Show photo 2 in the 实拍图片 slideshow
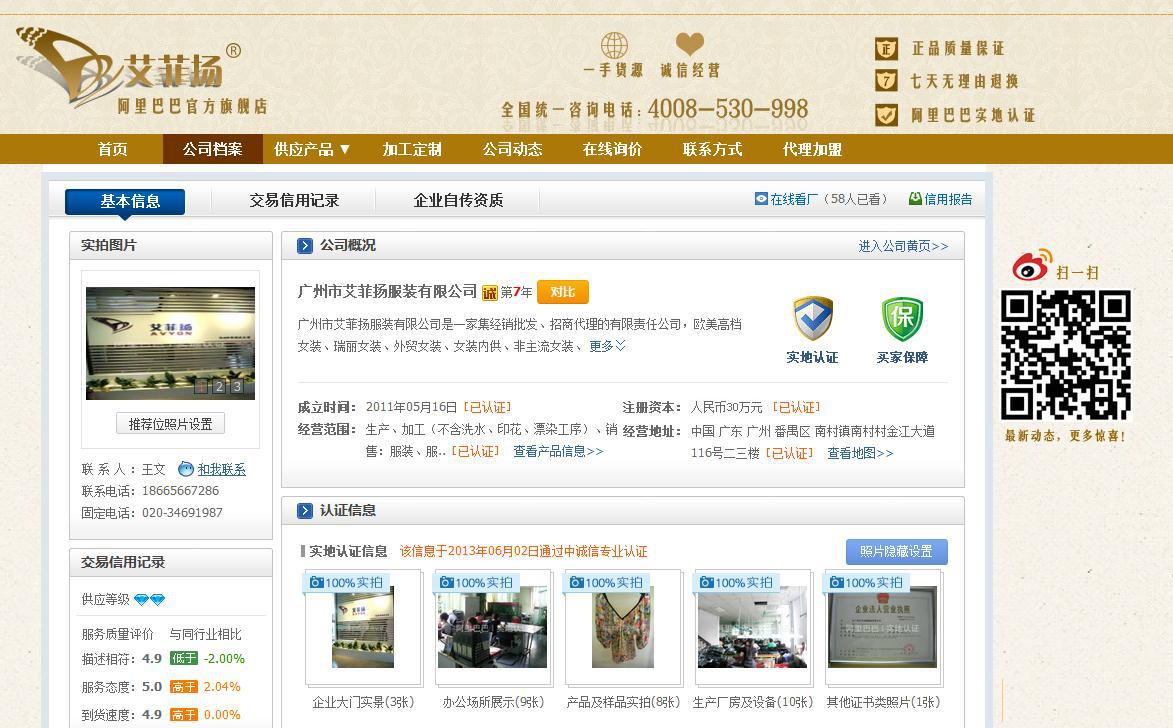This screenshot has width=1173, height=728. 218,386
